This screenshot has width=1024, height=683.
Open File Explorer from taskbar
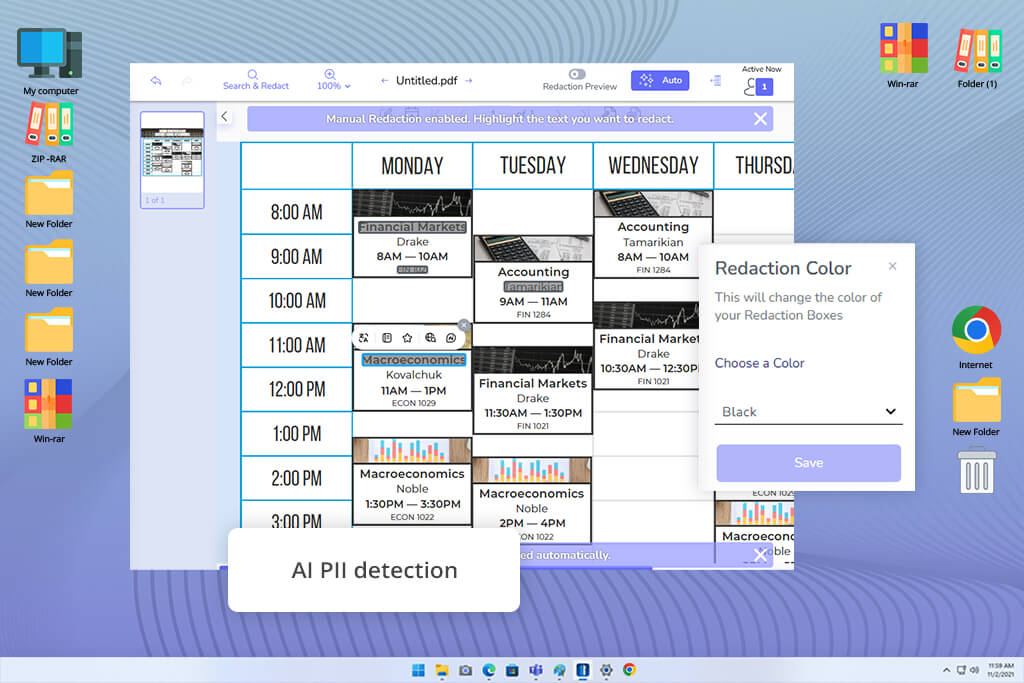(442, 670)
